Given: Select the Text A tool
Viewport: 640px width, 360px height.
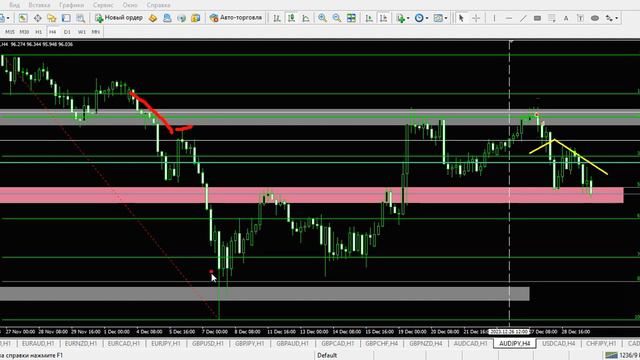Looking at the screenshot, I should click(566, 18).
